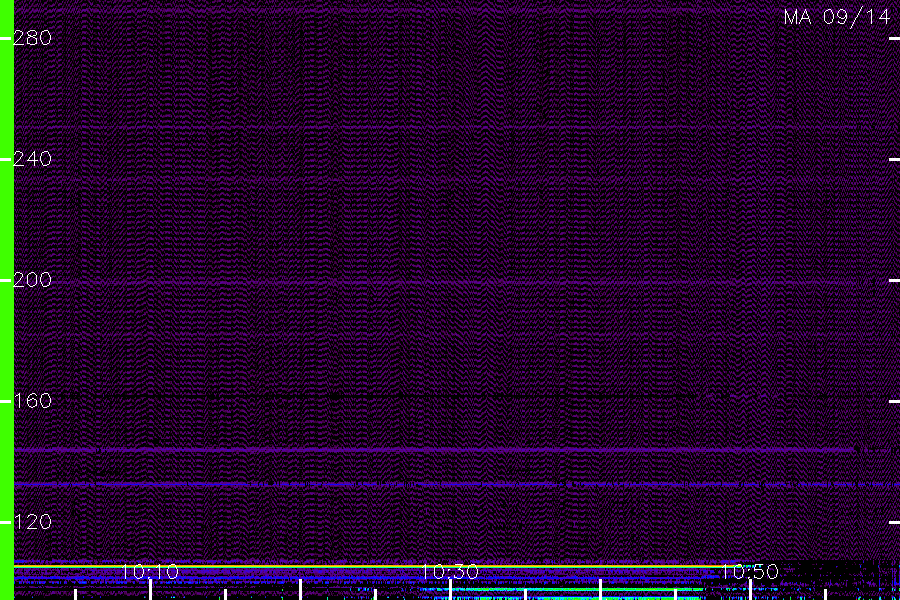The image size is (900, 600).
Task: Click the tall tick mark below 10:10
Action: coord(150,590)
